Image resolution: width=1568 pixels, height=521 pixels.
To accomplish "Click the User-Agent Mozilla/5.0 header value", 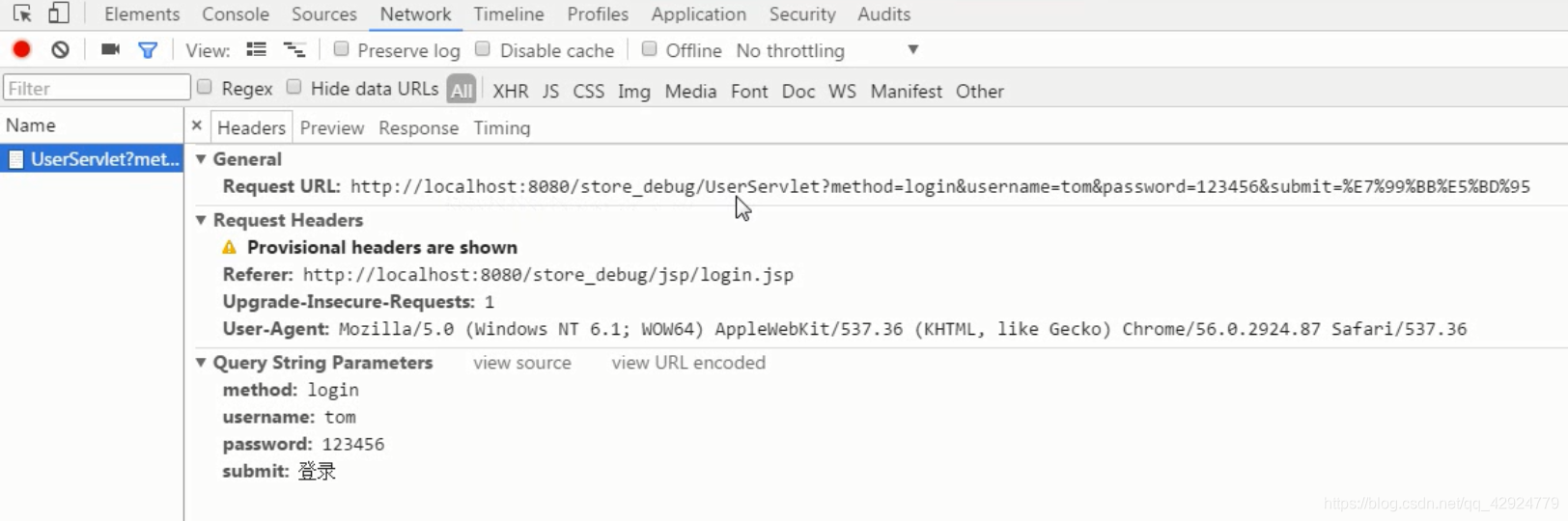I will tap(902, 329).
